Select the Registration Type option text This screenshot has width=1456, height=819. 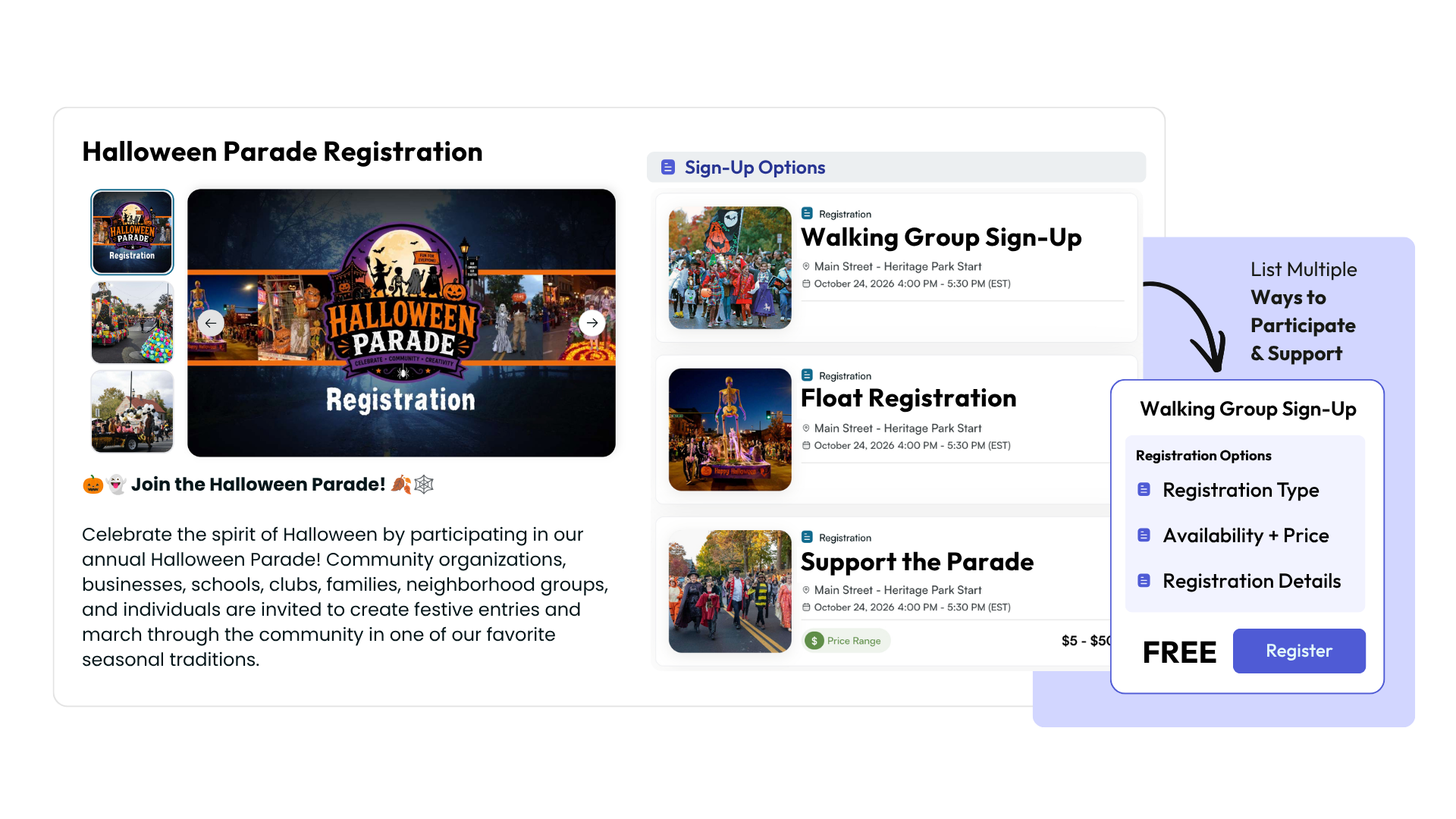1241,491
